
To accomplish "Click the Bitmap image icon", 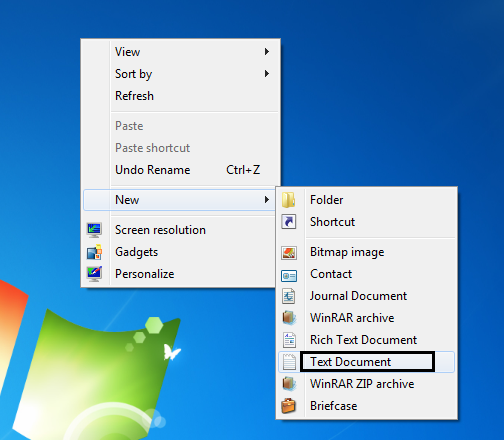I will click(289, 252).
